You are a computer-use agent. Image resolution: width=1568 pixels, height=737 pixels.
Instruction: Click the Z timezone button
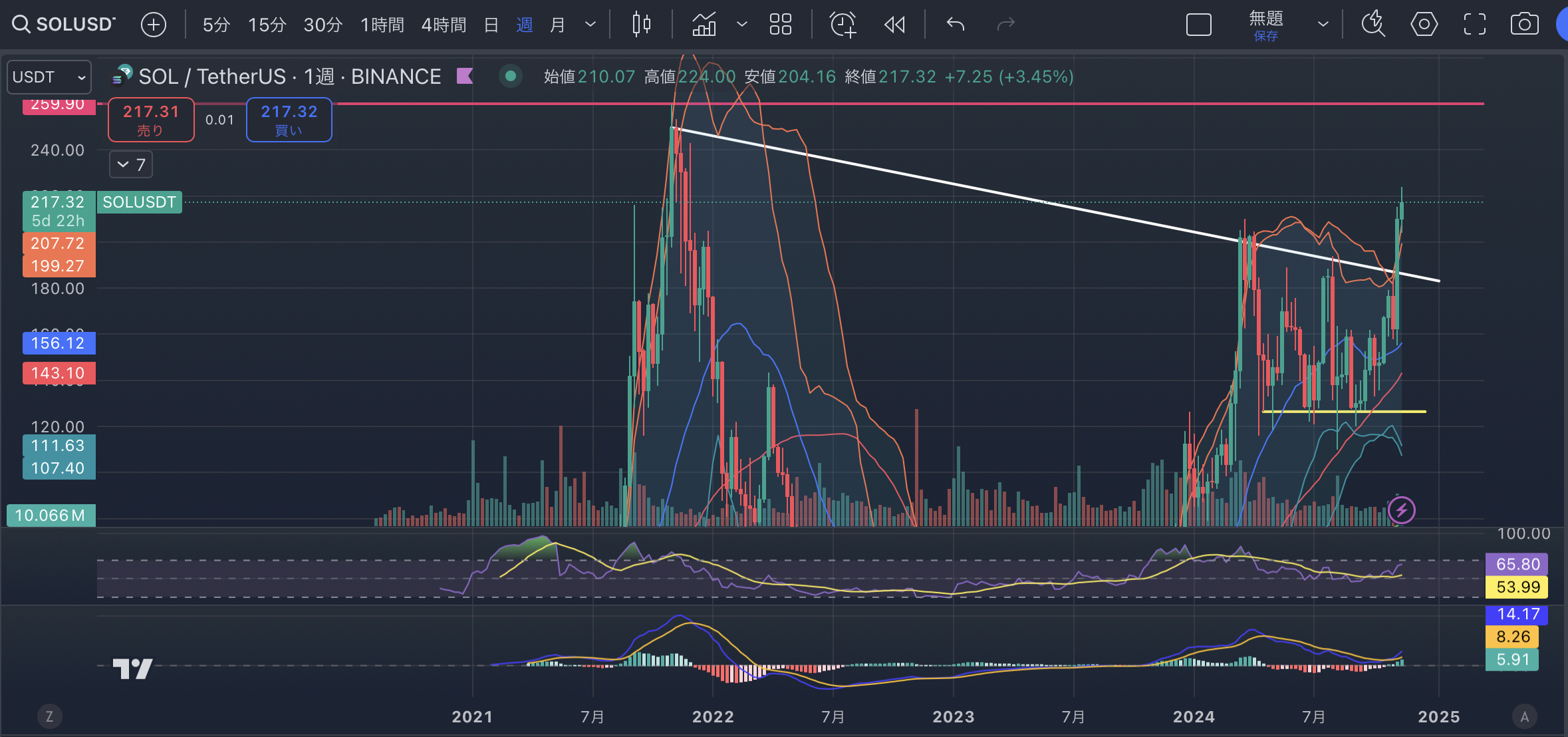point(49,716)
